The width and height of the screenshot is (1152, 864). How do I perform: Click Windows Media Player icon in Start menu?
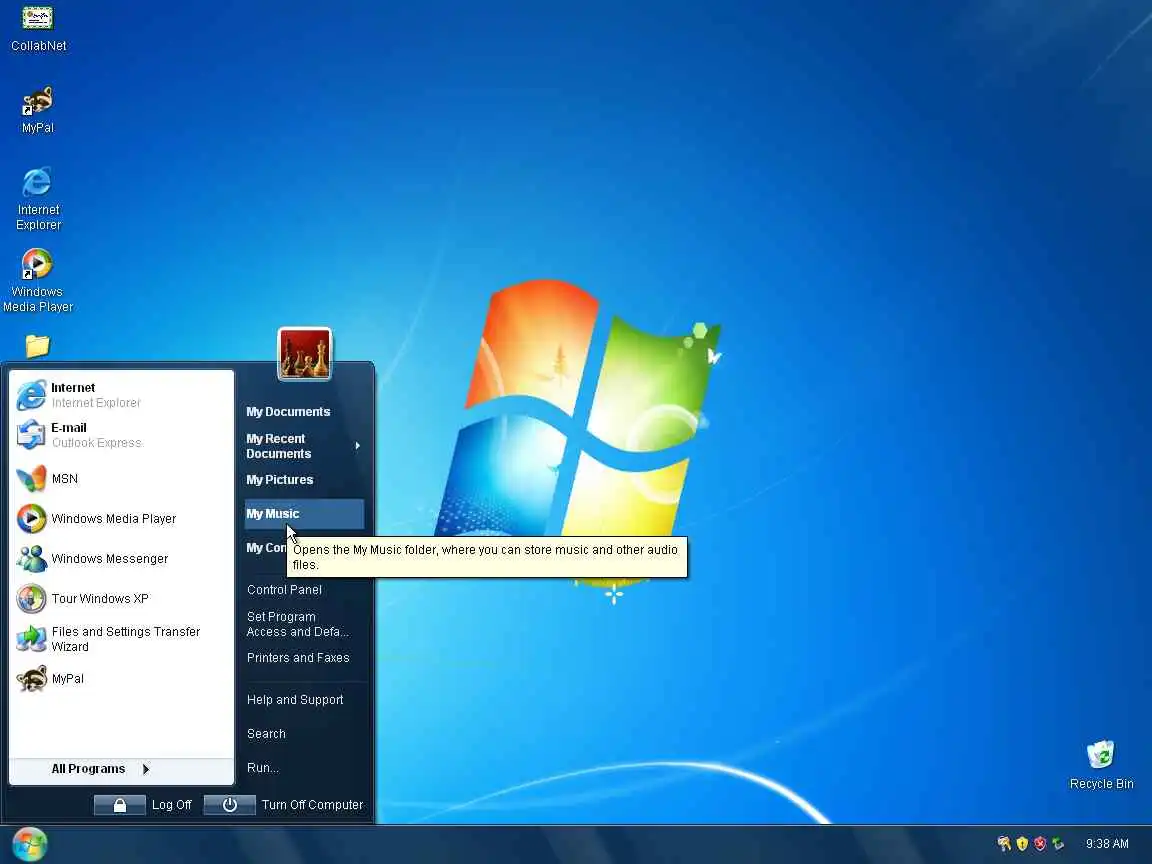tap(31, 519)
